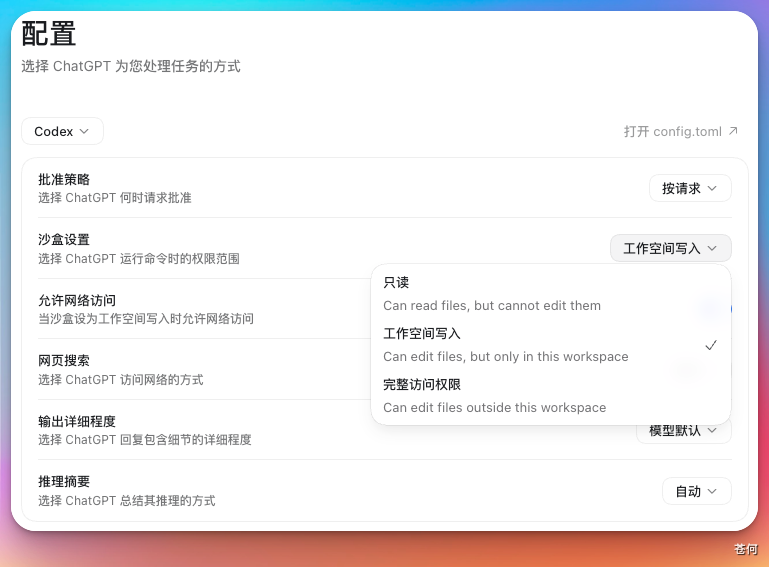769x567 pixels.
Task: Click the chevron in the 按请求 dropdown
Action: point(713,188)
